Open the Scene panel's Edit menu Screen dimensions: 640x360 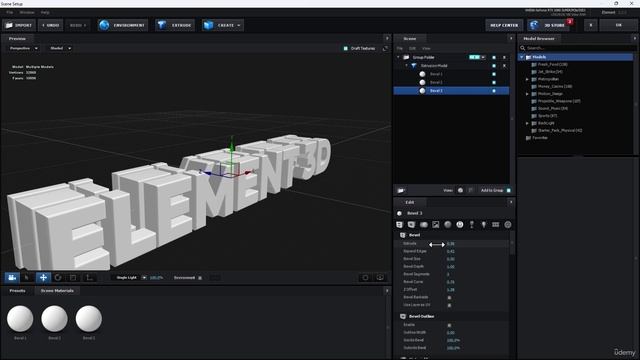(412, 48)
